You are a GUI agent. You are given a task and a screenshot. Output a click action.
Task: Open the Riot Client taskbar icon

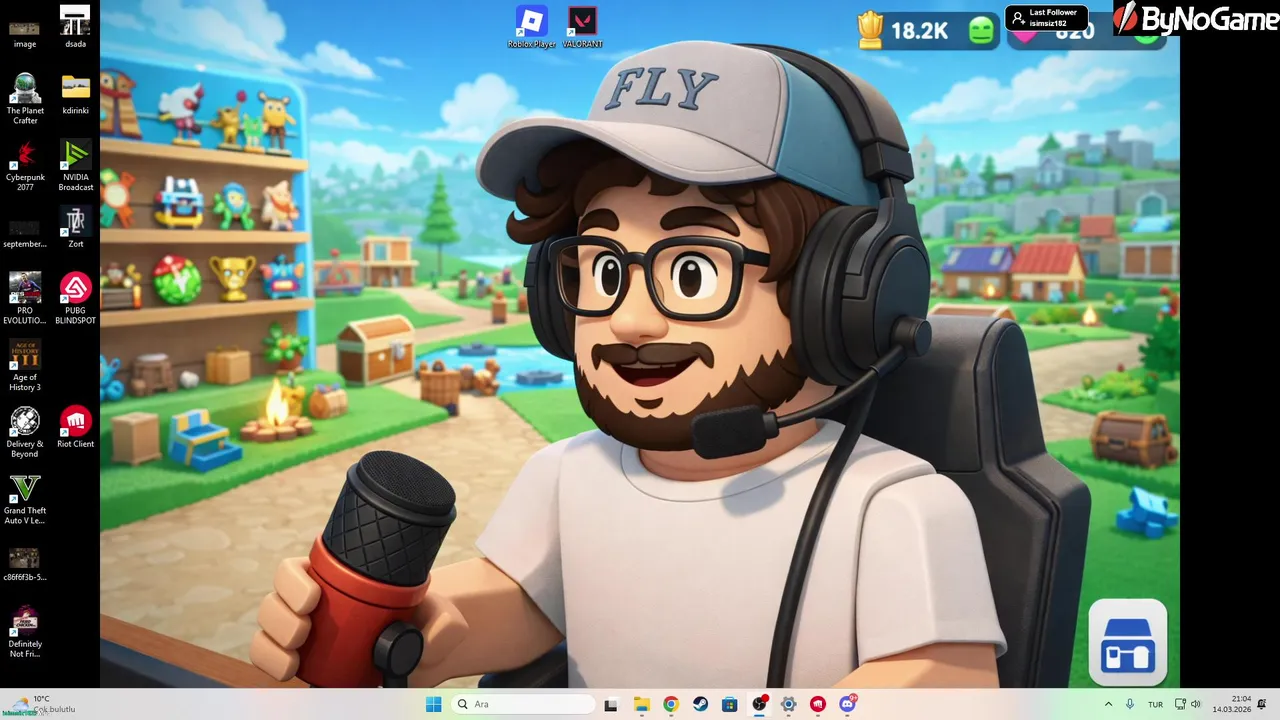point(818,704)
